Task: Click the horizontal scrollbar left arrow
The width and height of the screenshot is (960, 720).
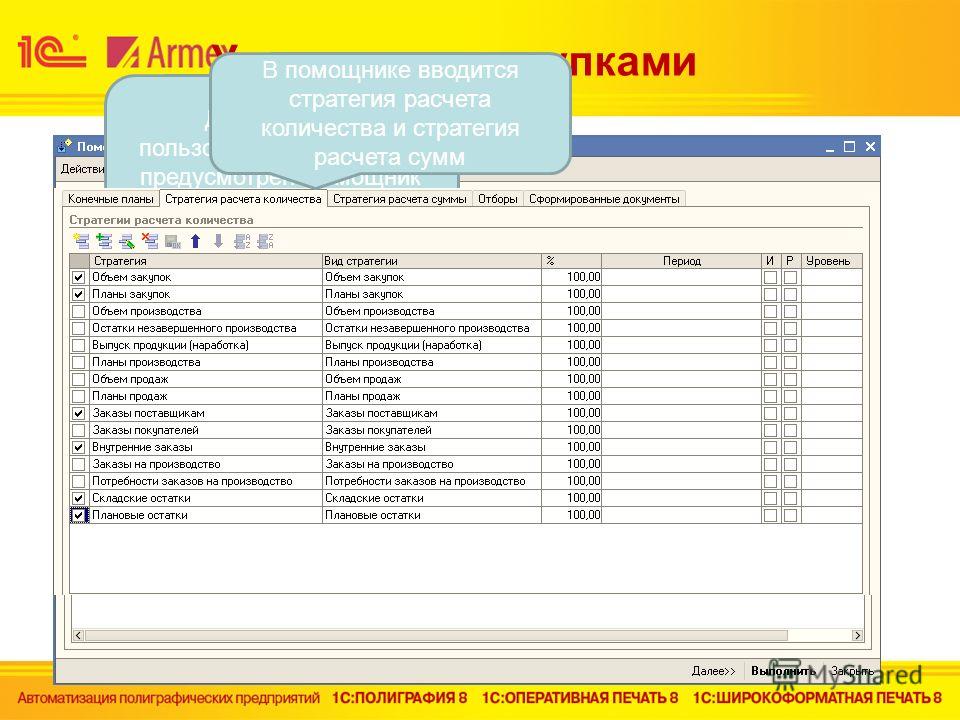Action: point(78,636)
